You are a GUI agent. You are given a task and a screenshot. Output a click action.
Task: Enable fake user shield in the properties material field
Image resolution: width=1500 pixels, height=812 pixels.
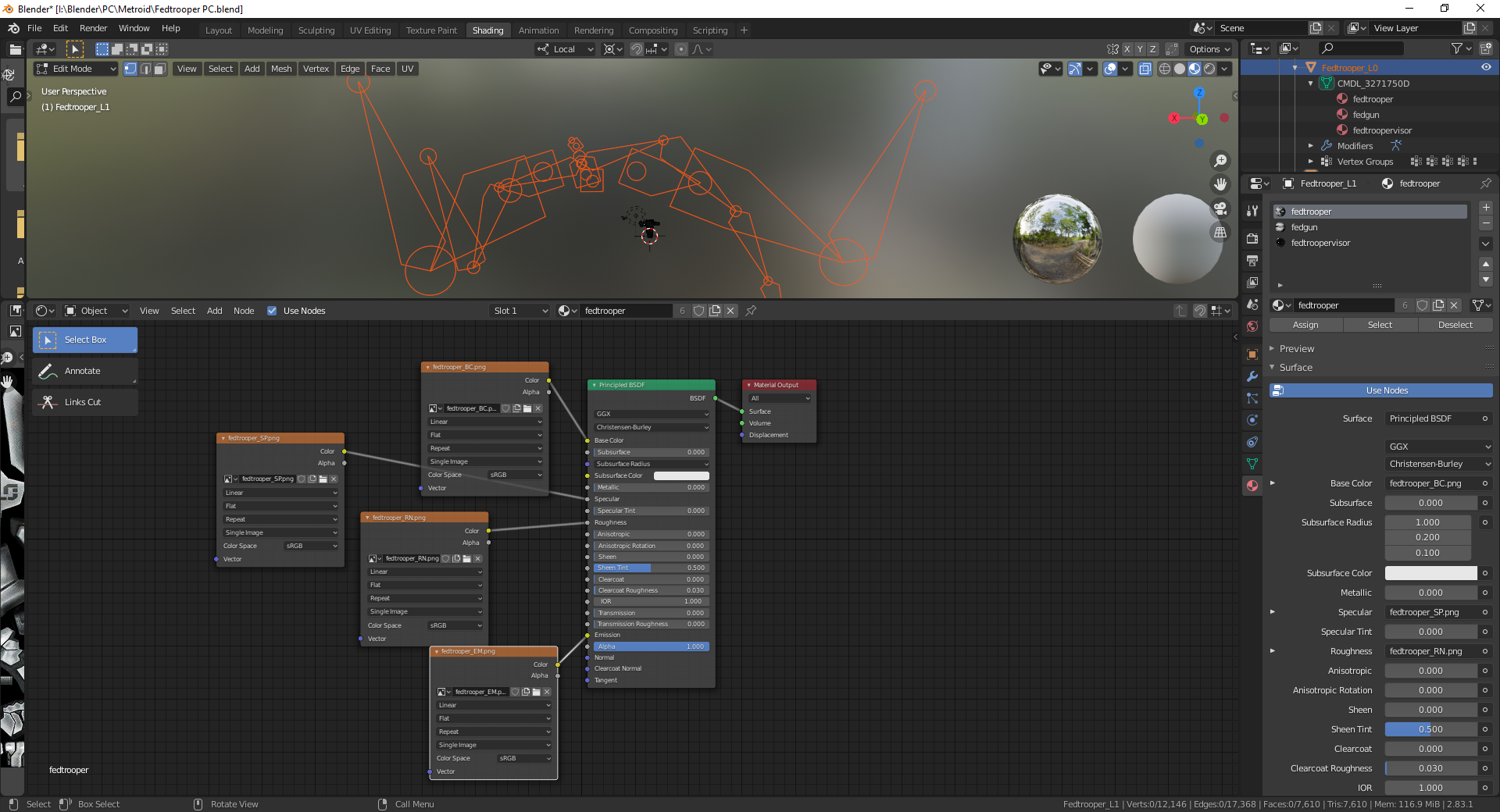tap(1423, 305)
